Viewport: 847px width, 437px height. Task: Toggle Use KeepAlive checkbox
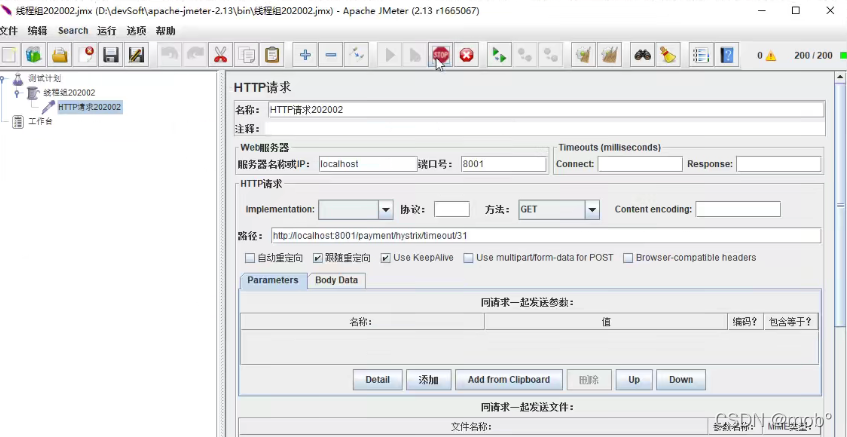coord(385,258)
